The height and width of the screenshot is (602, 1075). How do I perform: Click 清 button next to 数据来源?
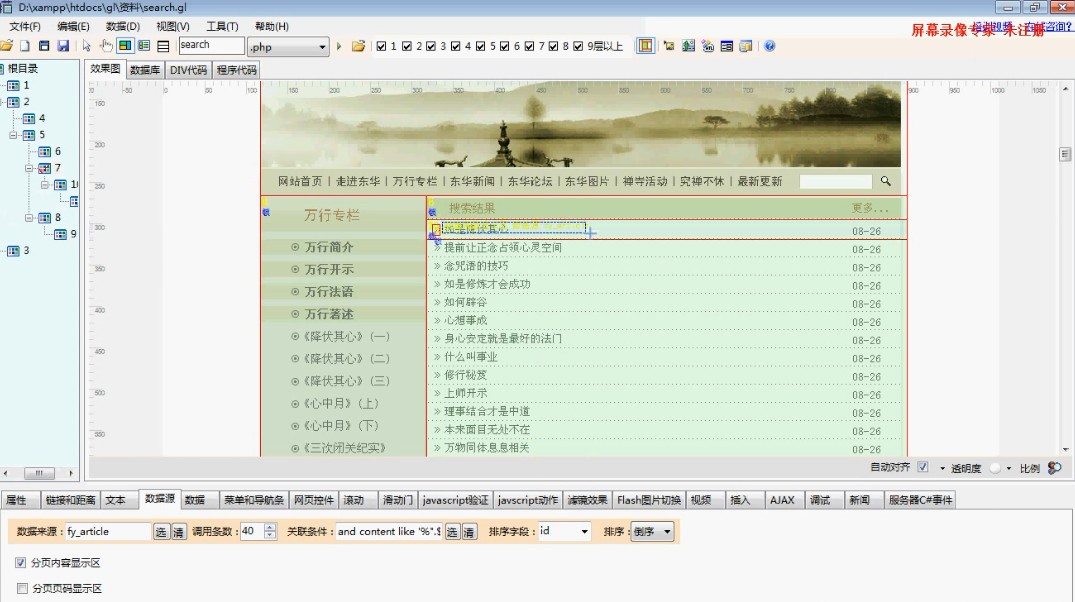click(x=178, y=531)
